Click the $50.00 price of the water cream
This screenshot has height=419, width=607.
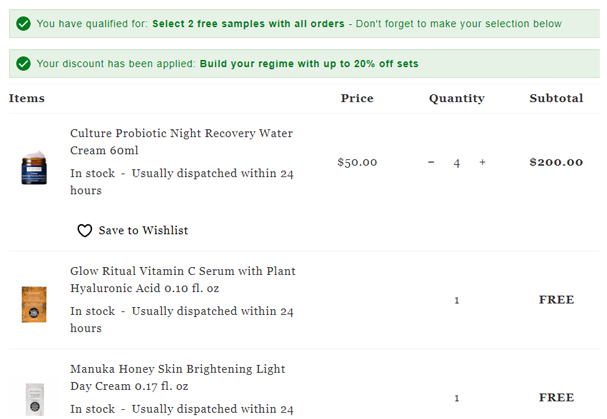click(357, 162)
